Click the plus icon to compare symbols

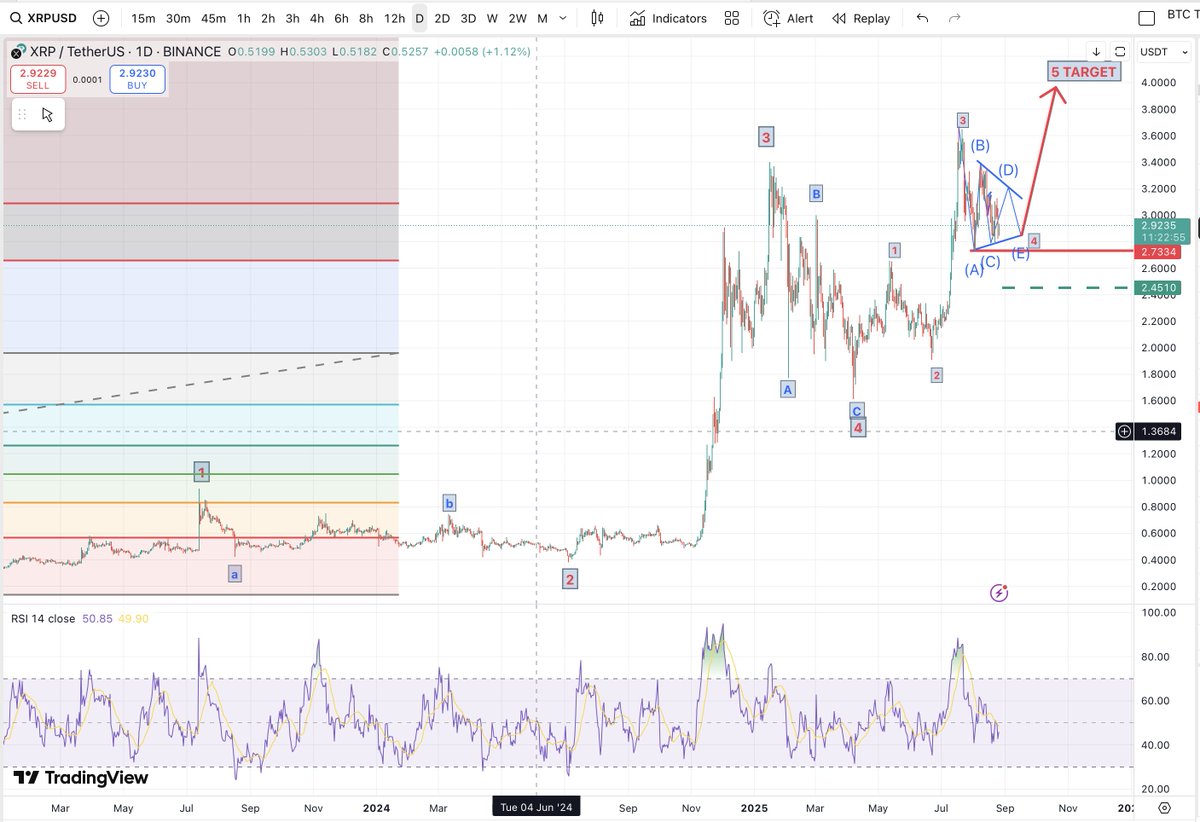click(x=98, y=18)
